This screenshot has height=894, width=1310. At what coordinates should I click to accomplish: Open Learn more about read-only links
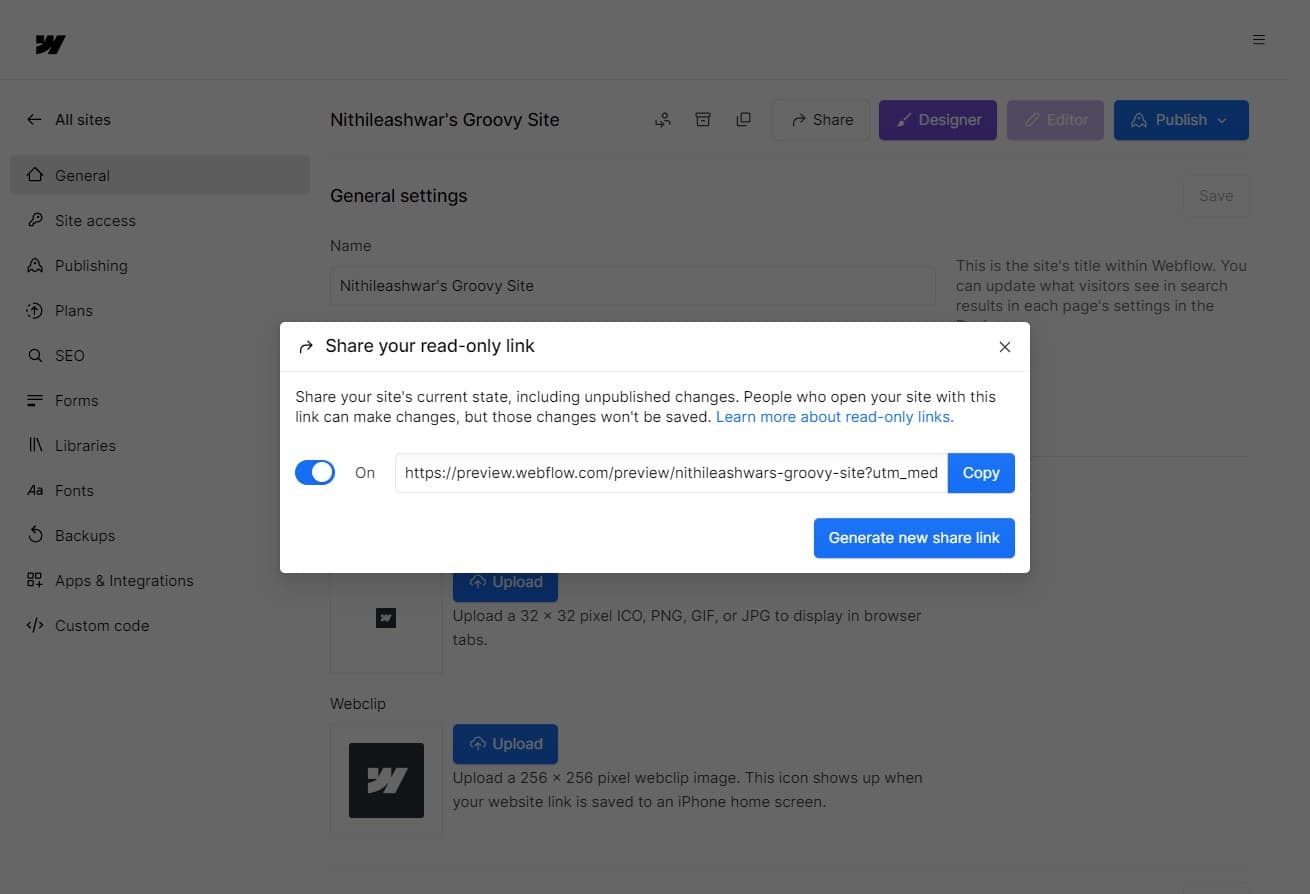pyautogui.click(x=834, y=417)
